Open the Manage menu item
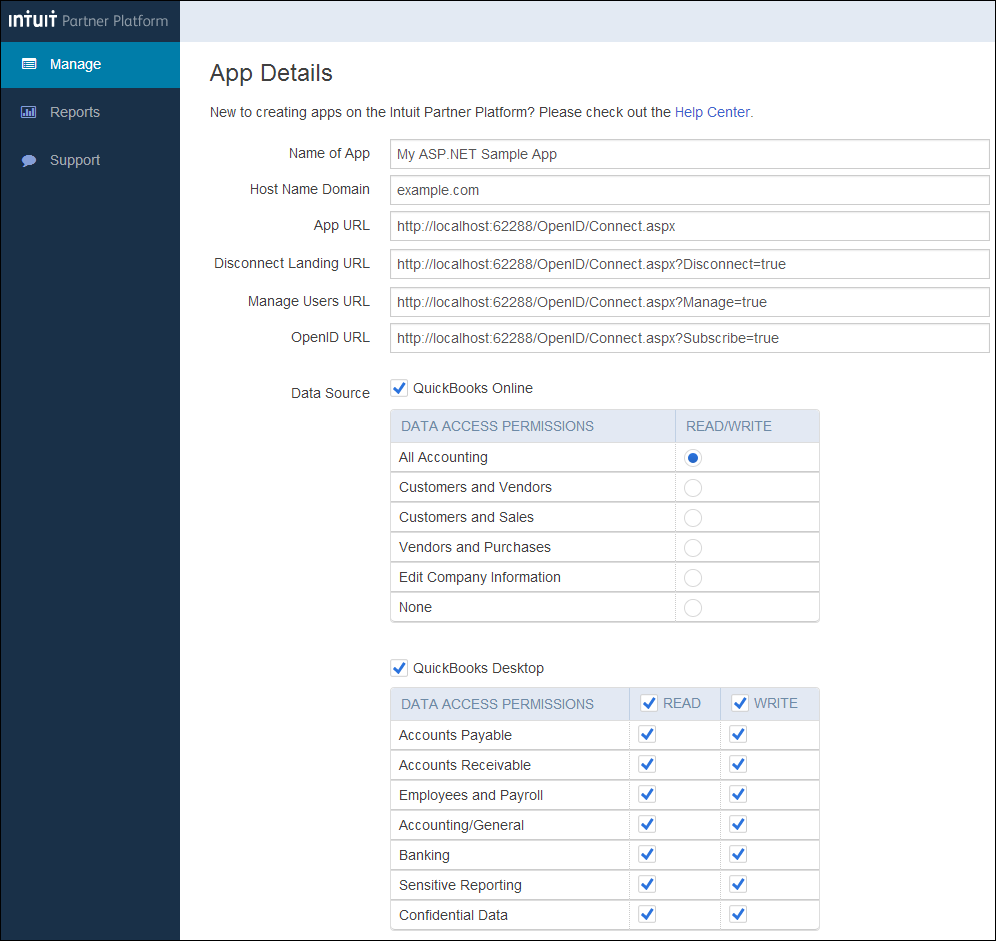The width and height of the screenshot is (996, 941). pyautogui.click(x=90, y=65)
